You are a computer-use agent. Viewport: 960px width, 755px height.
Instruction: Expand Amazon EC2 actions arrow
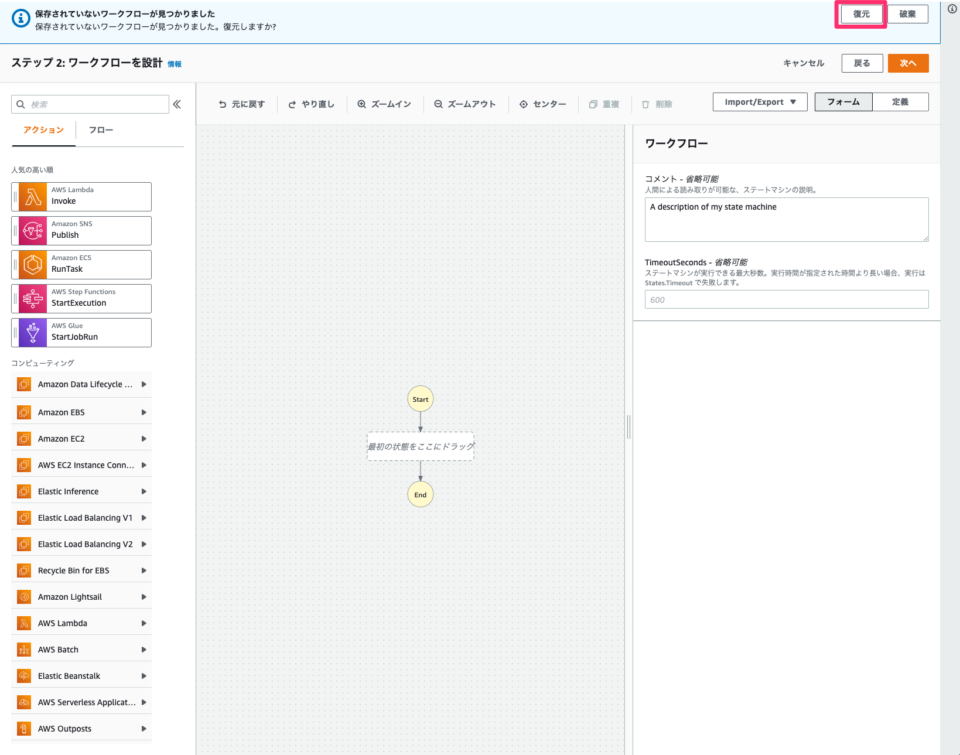pos(144,438)
